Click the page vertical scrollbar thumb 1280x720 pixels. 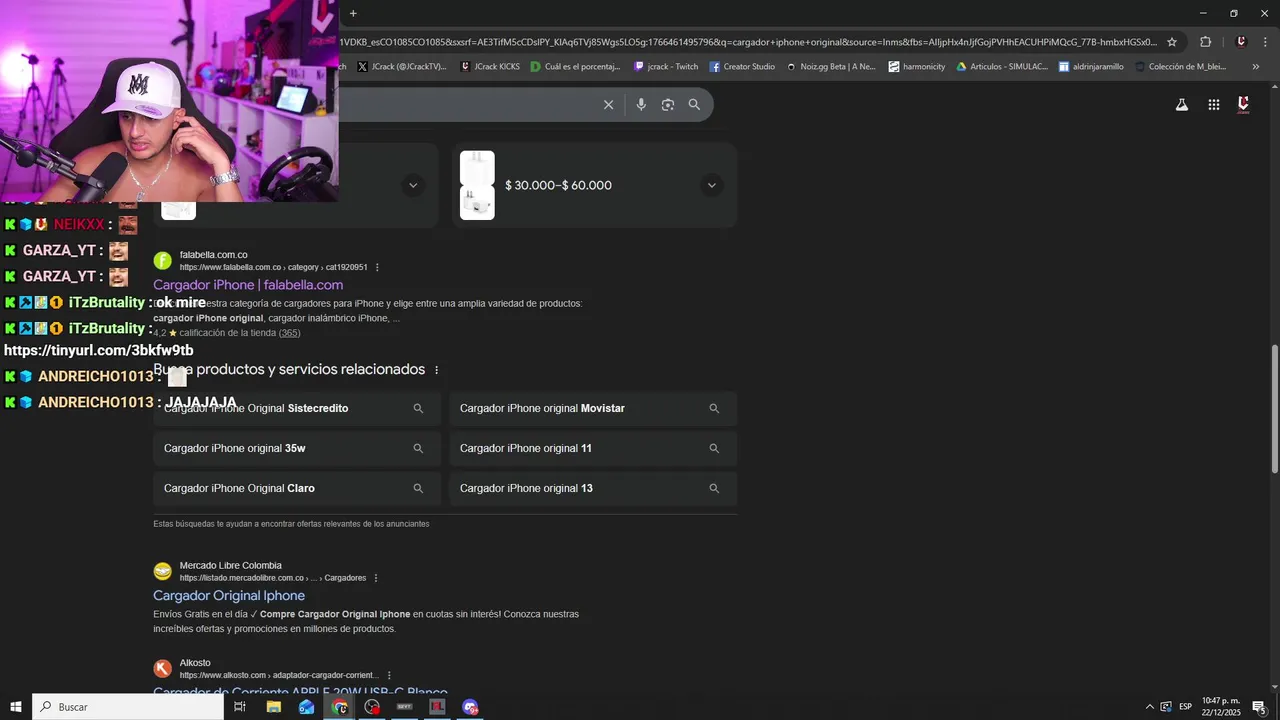[1274, 409]
